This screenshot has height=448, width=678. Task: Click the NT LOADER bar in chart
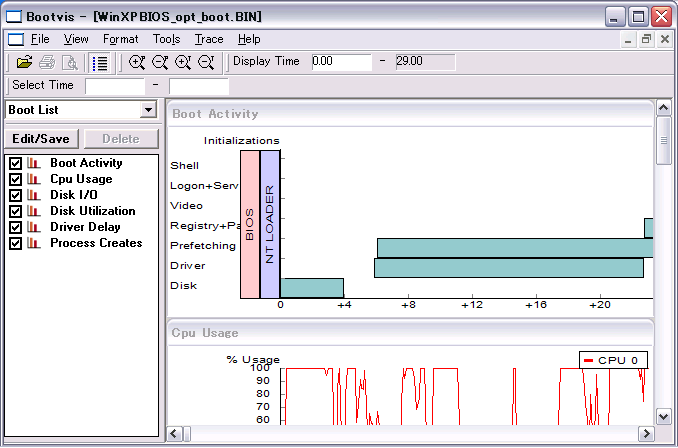[x=270, y=224]
